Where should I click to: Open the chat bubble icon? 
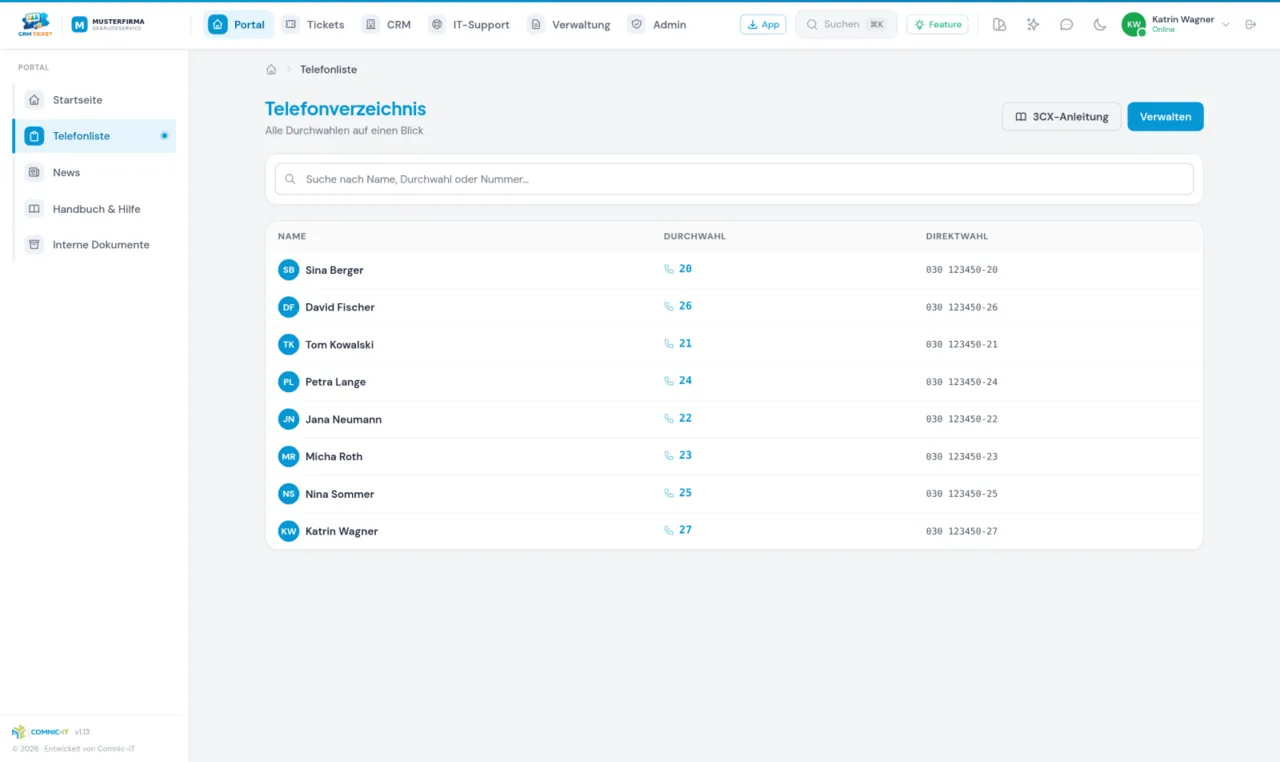(x=1066, y=24)
